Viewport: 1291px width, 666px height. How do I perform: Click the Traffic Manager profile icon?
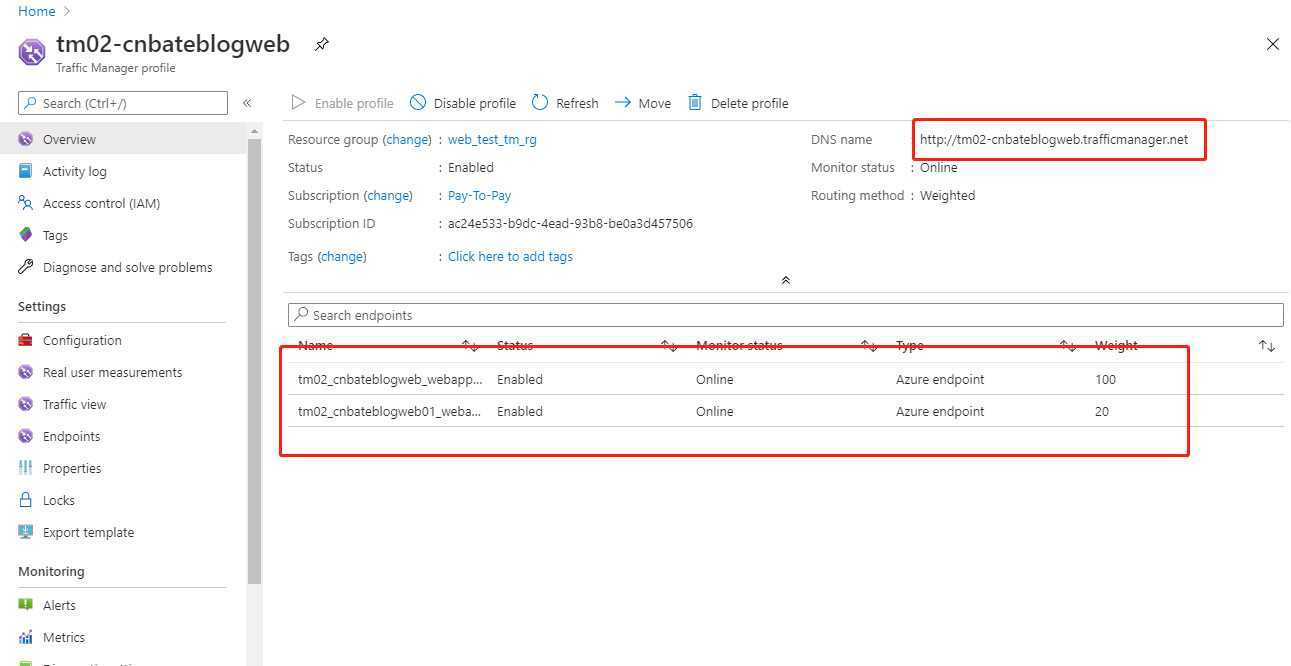32,52
